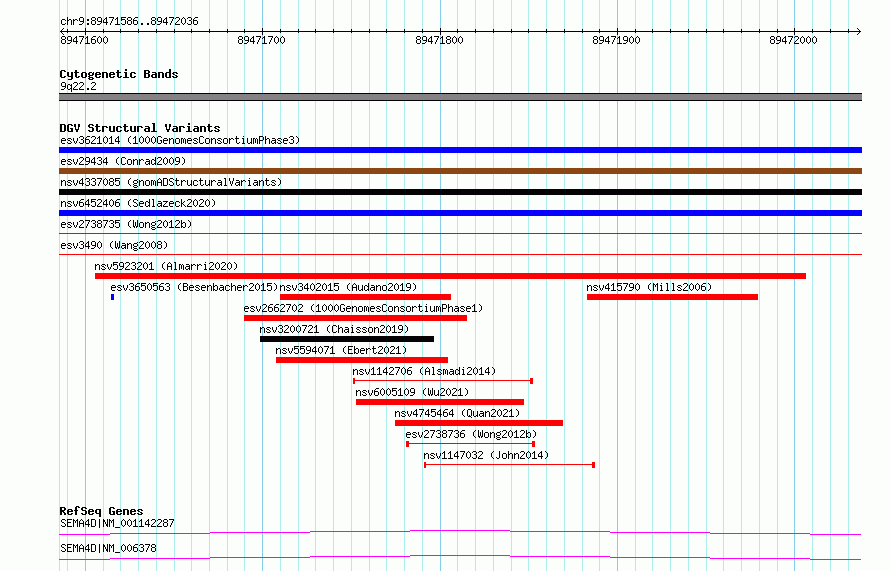Click the esv3621014 1000GenomesConsortiumPhase3 label
890x571 pixels.
click(x=180, y=140)
